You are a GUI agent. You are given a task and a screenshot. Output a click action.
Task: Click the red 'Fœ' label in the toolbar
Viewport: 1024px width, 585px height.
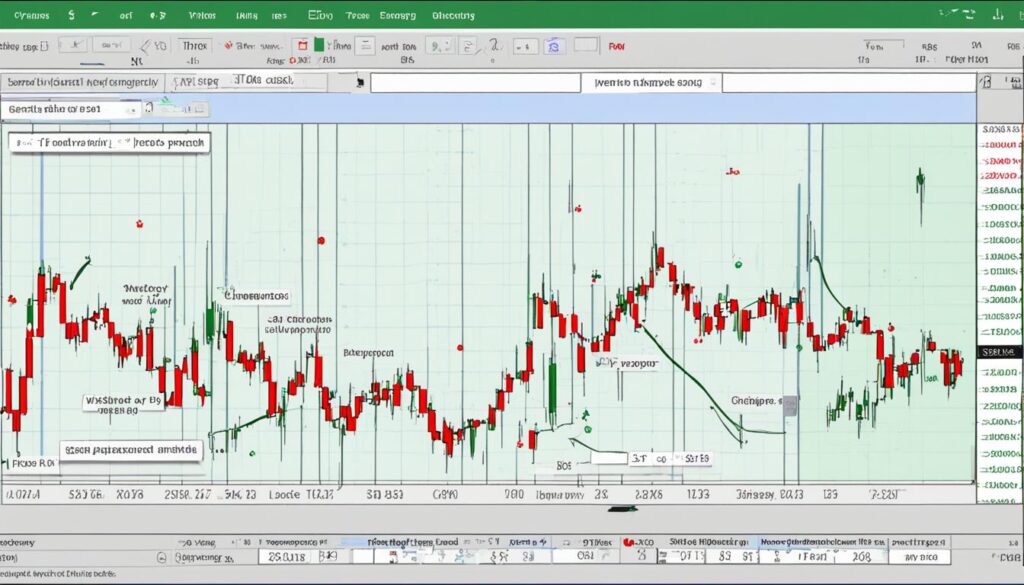(x=616, y=46)
